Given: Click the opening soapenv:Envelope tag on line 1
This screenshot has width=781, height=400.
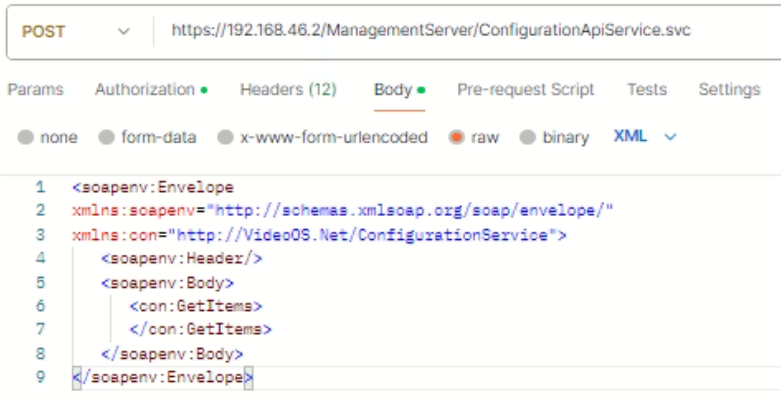Looking at the screenshot, I should (152, 187).
